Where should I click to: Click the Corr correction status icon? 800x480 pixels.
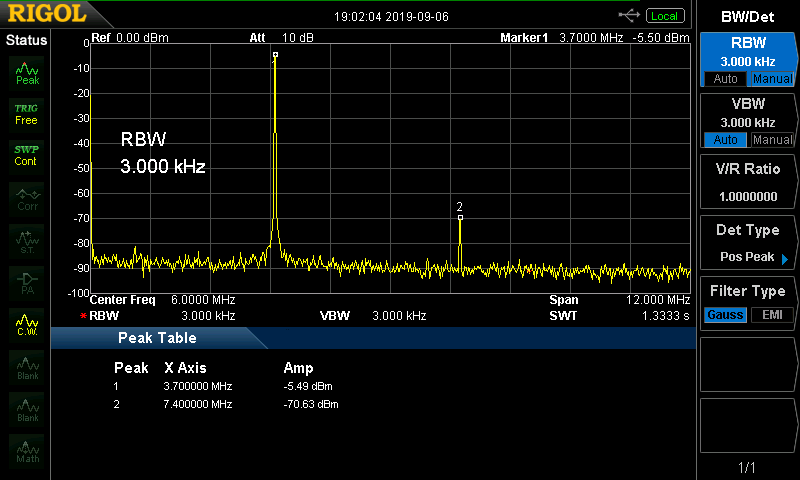(x=27, y=198)
